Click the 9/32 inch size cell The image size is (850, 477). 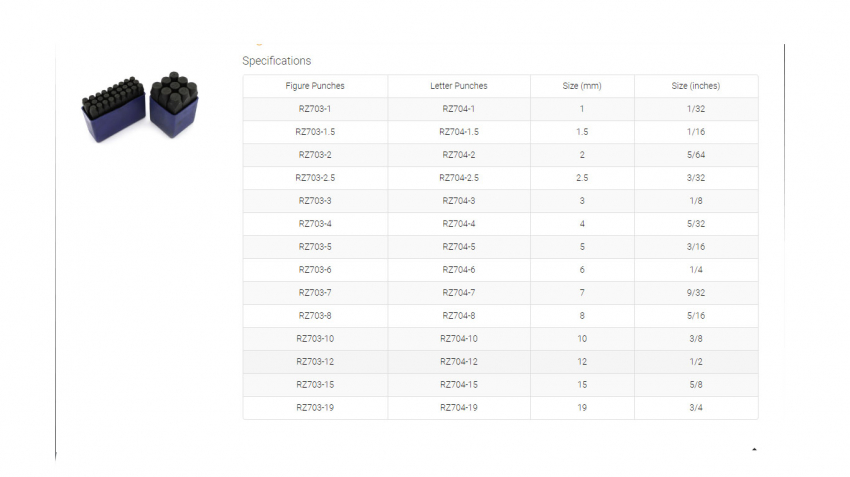(x=695, y=293)
